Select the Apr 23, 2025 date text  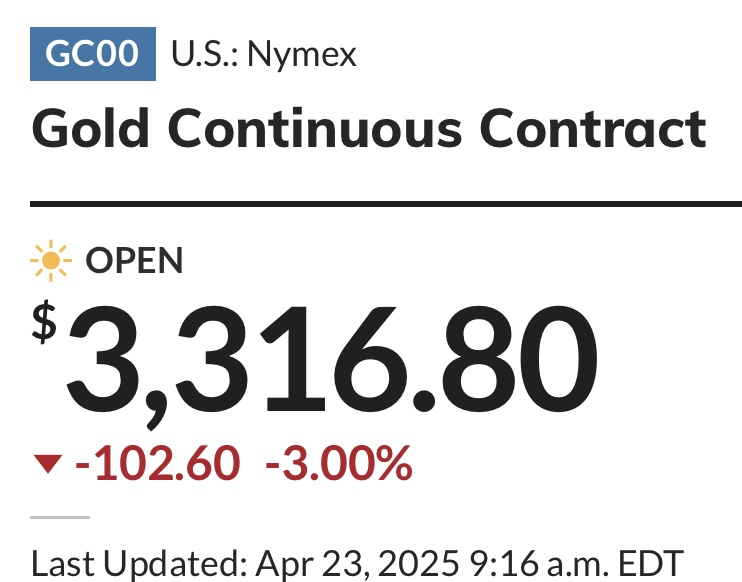point(357,563)
